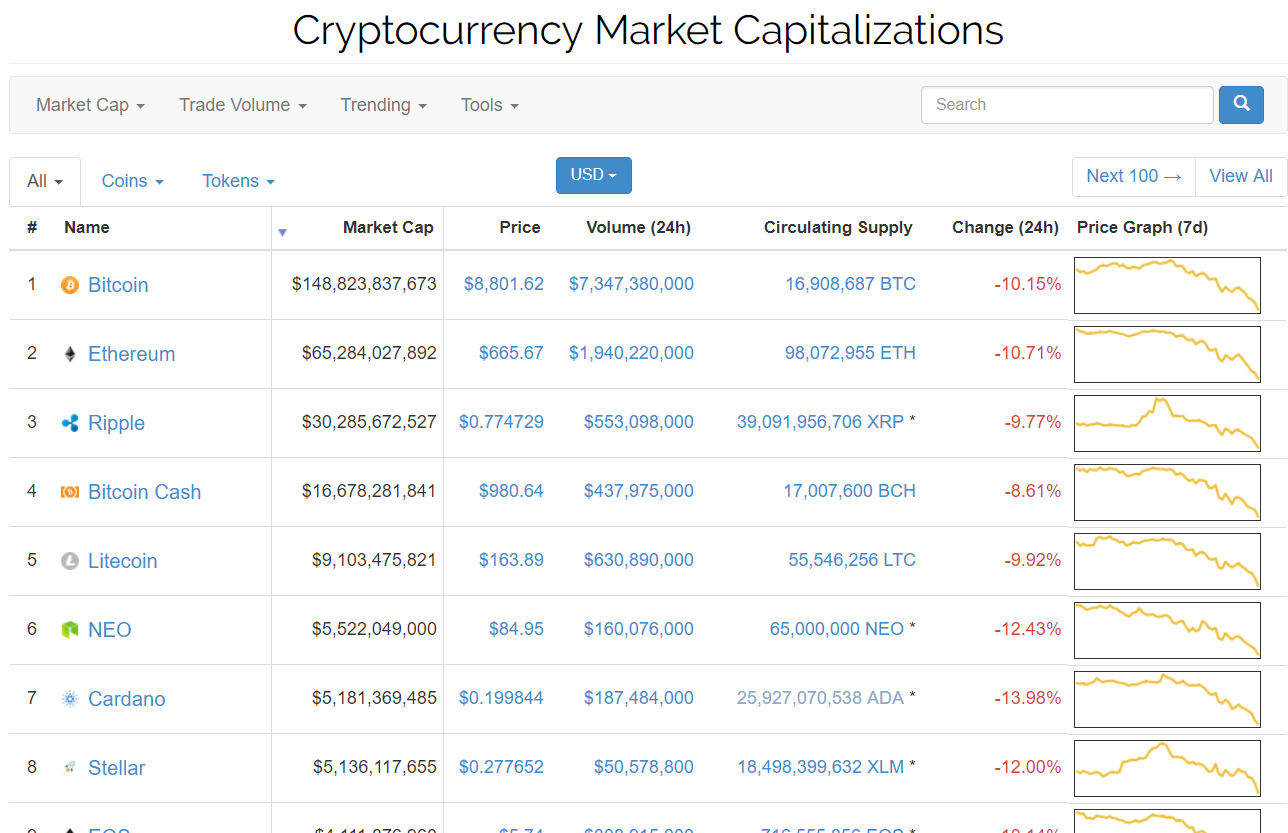The width and height of the screenshot is (1288, 833).
Task: Click the Ripple logo icon
Action: 70,423
